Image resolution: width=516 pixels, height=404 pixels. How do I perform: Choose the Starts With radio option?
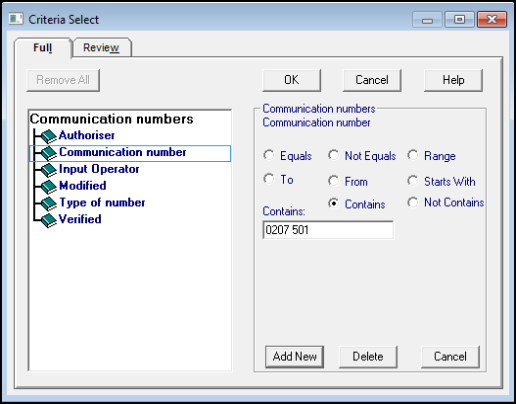coord(413,181)
